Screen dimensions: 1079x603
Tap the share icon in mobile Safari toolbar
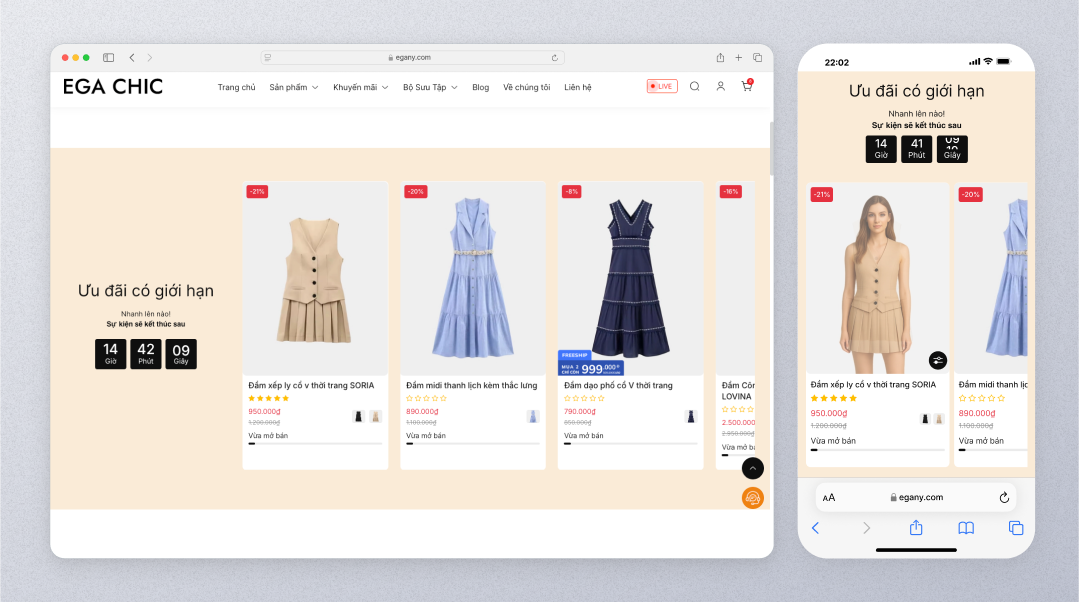916,528
